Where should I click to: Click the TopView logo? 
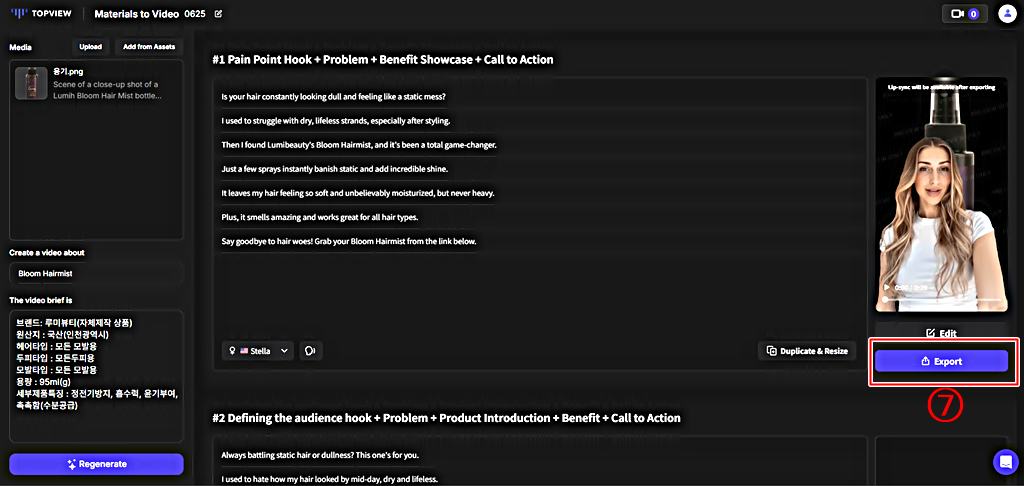[x=42, y=13]
